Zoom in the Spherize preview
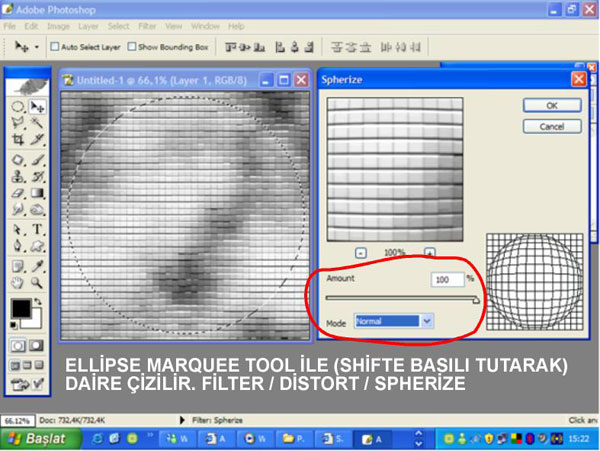The height and width of the screenshot is (451, 600). [x=430, y=253]
